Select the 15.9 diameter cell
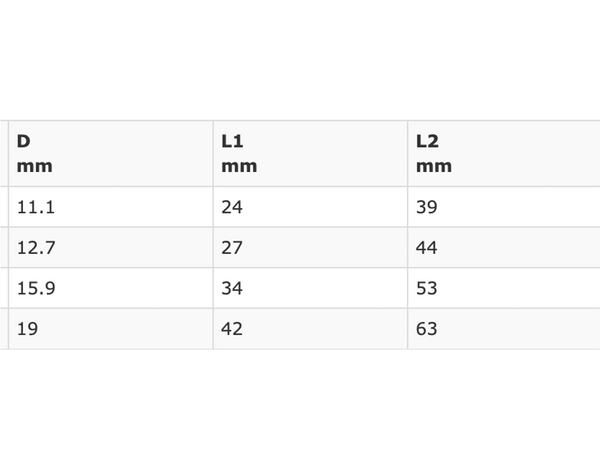The image size is (600, 456). click(111, 288)
